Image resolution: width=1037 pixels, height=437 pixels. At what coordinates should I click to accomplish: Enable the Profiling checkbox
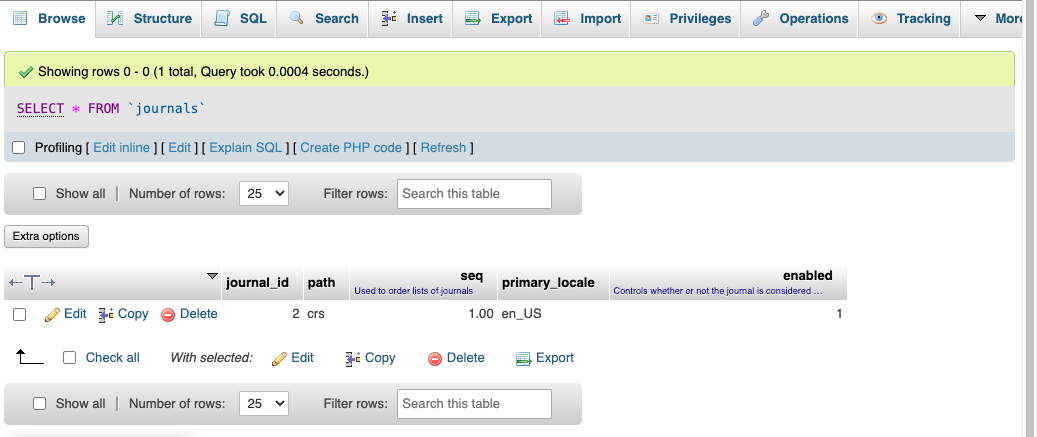pos(18,148)
